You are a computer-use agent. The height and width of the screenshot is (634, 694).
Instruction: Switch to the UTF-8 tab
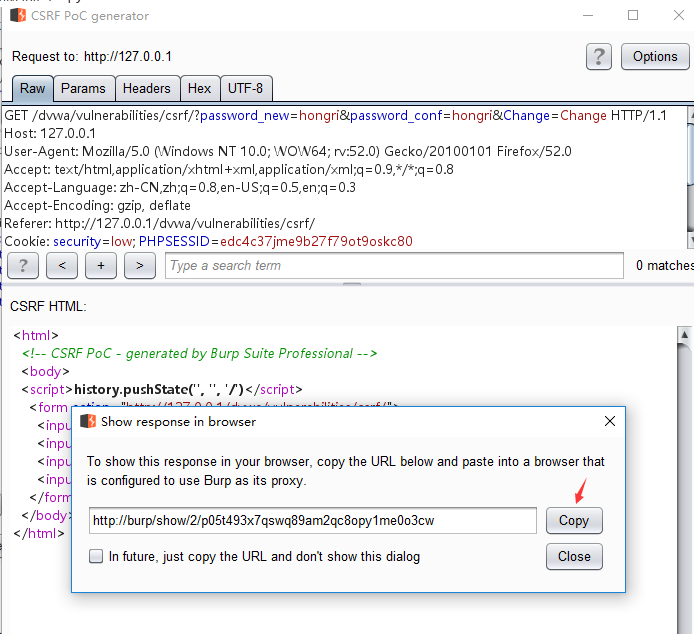(x=245, y=89)
